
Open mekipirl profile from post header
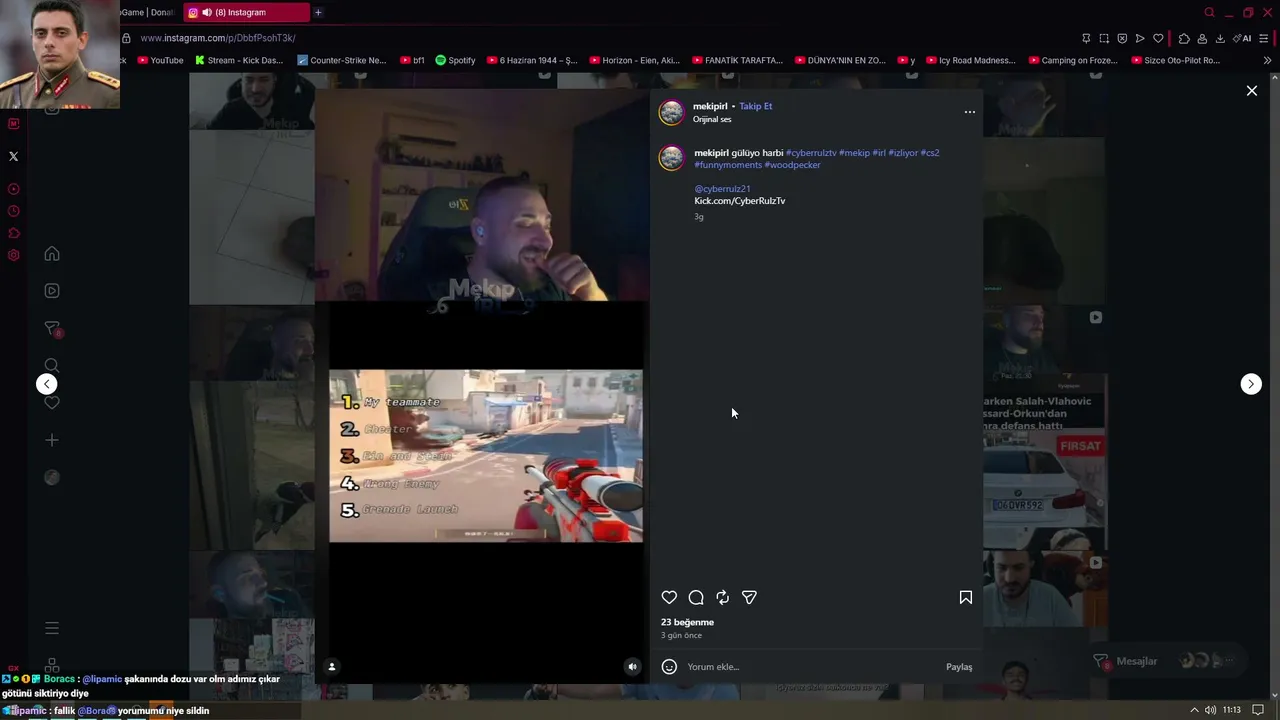[x=710, y=106]
